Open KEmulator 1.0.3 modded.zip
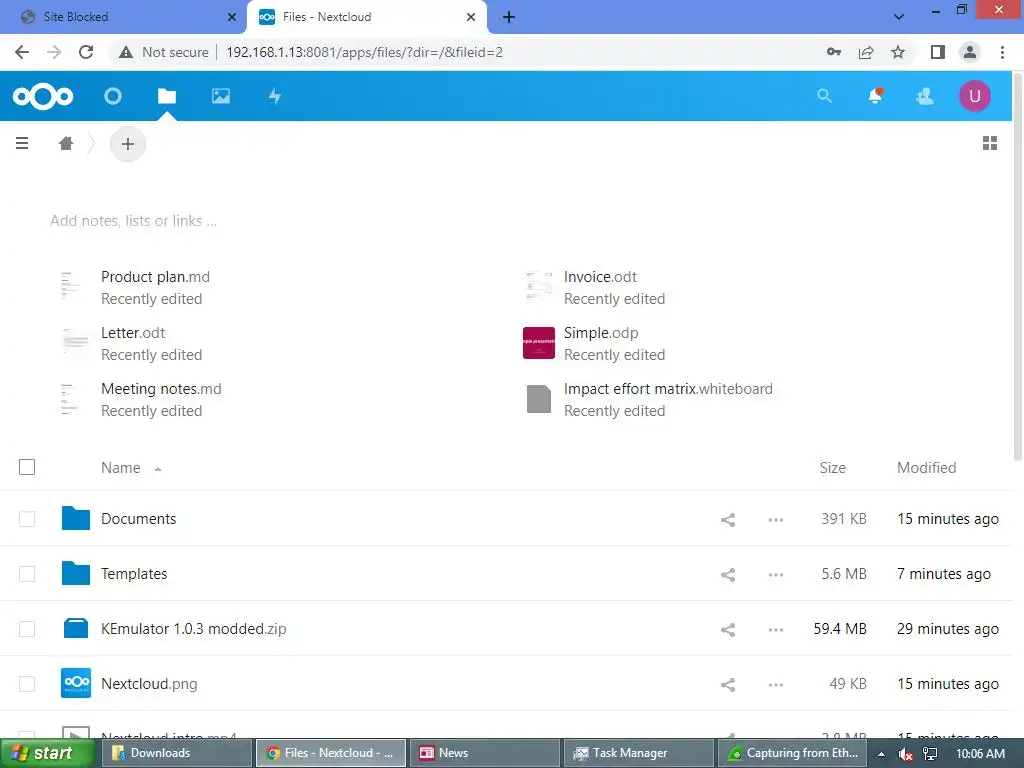This screenshot has height=768, width=1024. pos(193,628)
